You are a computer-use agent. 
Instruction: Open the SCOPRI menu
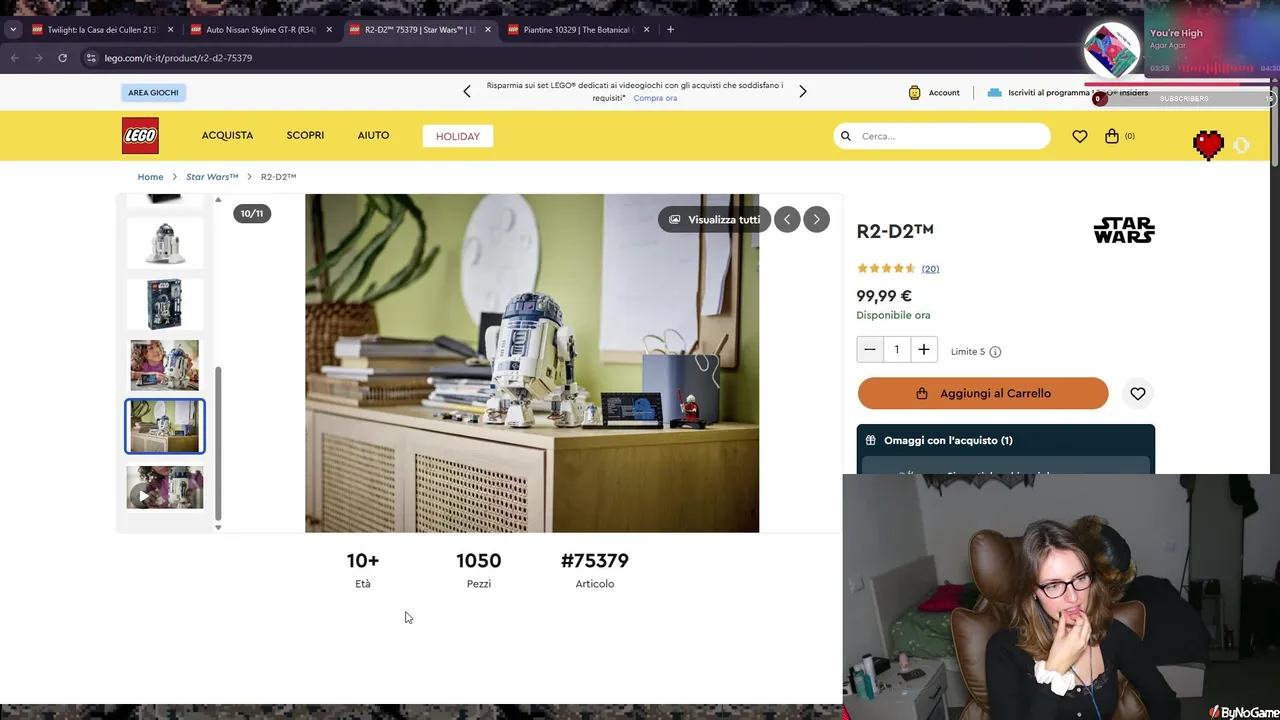(x=305, y=135)
